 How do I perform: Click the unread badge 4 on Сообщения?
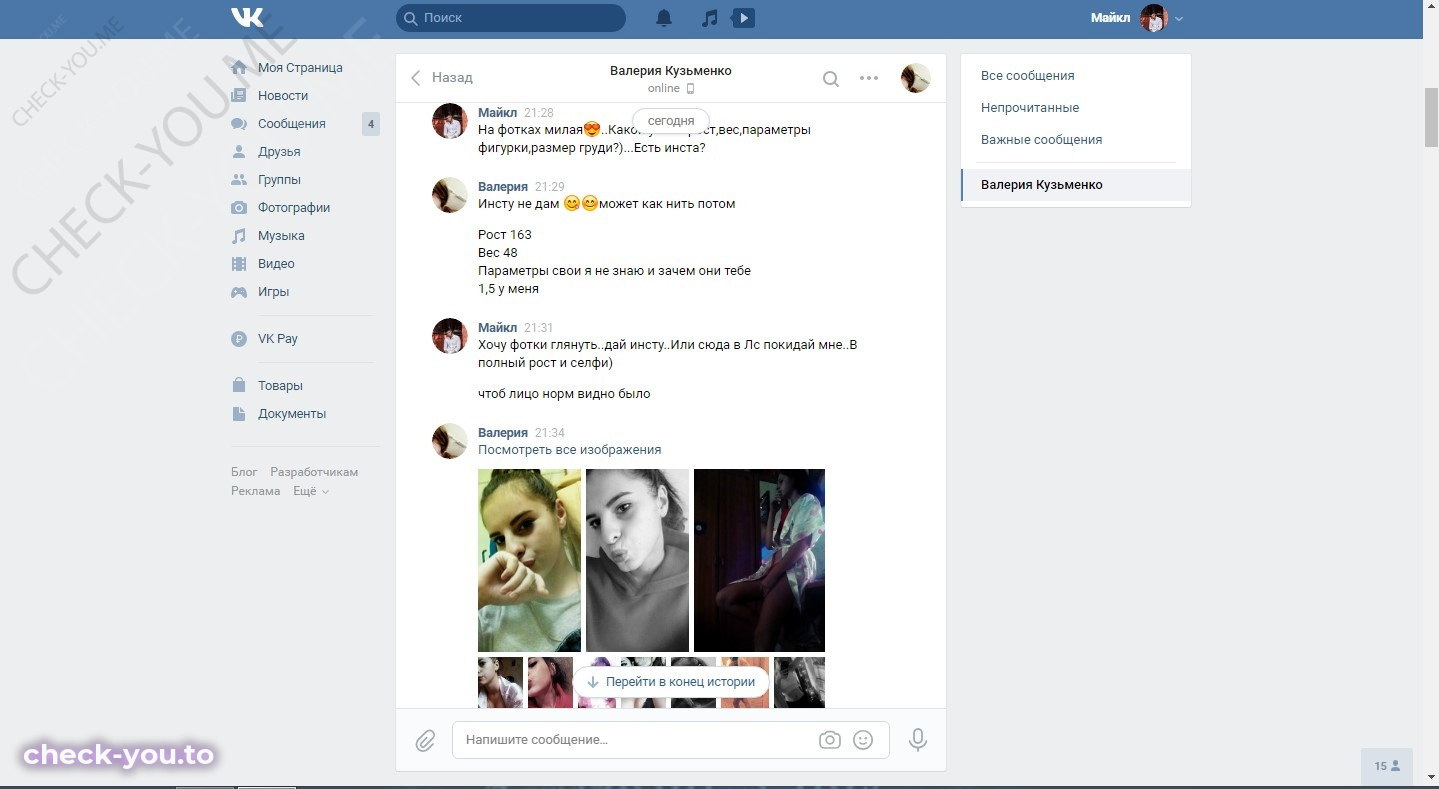click(371, 124)
